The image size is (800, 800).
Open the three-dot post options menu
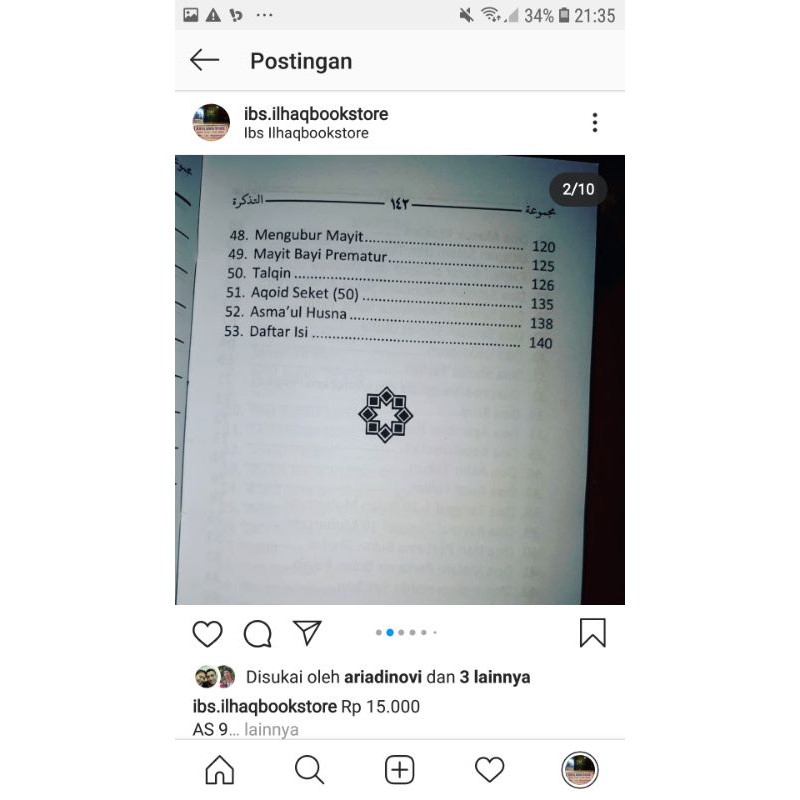tap(594, 122)
